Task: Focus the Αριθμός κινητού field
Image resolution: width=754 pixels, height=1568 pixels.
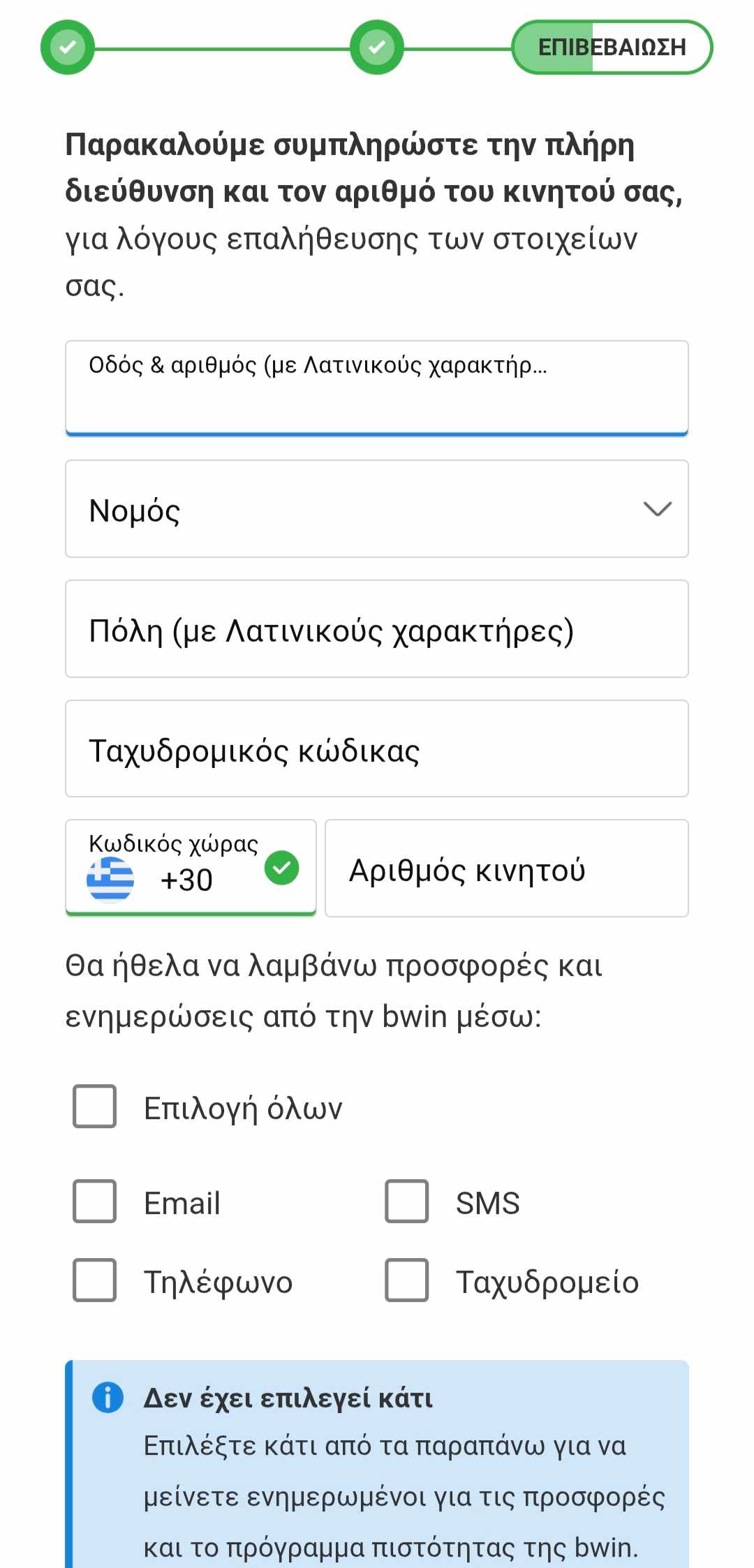Action: [x=507, y=868]
